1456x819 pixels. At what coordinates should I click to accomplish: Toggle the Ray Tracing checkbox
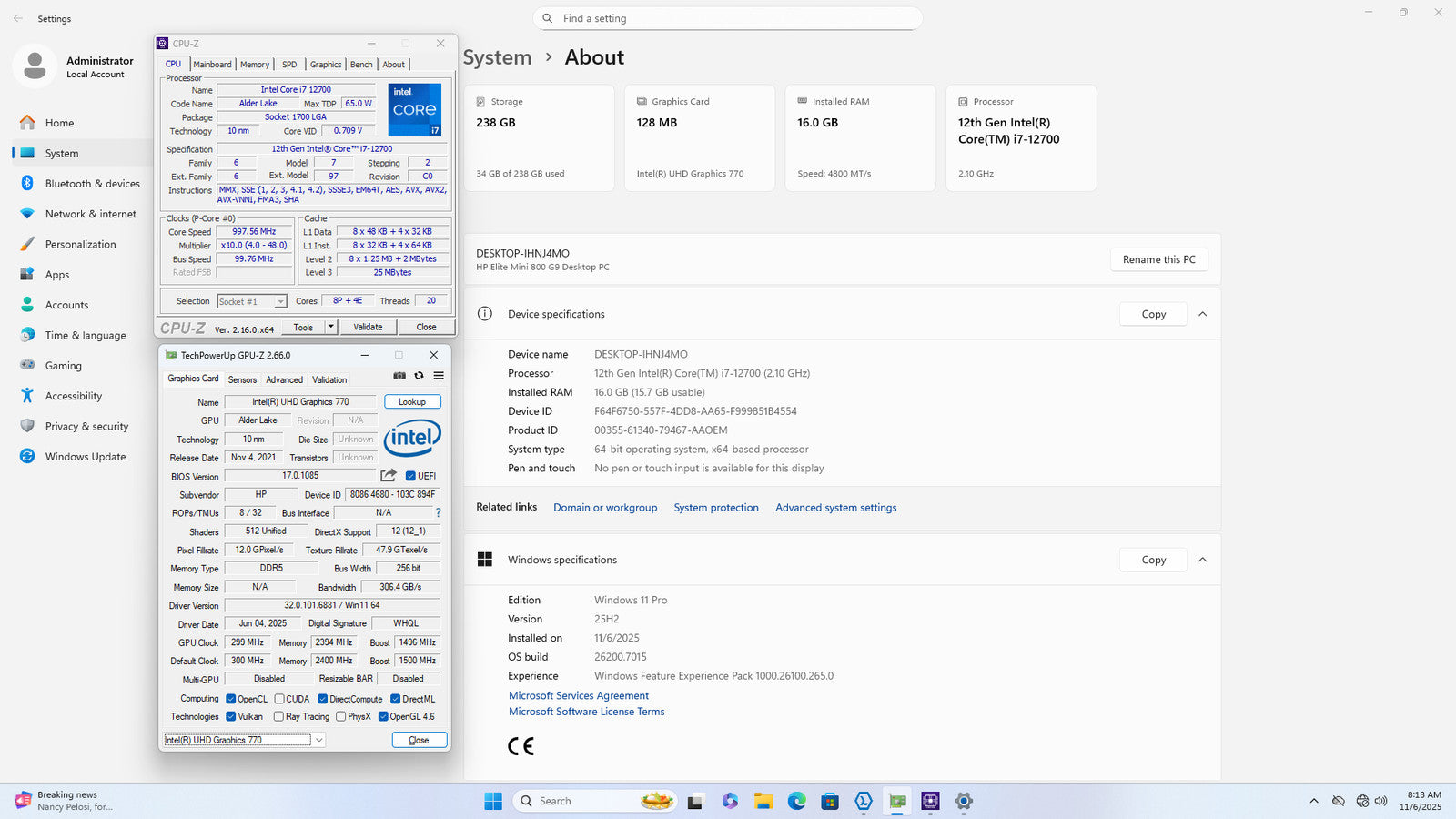tap(278, 717)
